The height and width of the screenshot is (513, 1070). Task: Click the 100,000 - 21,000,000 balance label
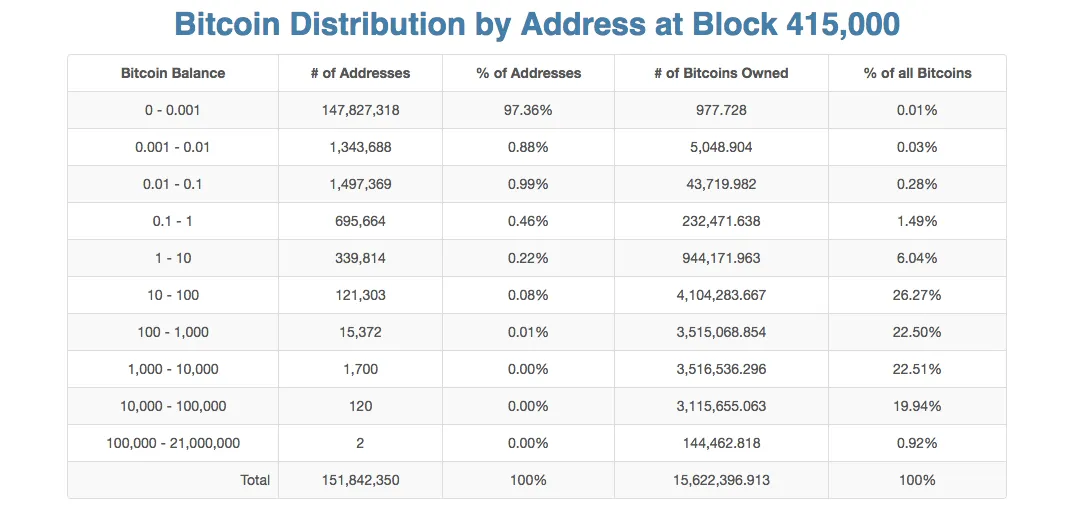173,443
